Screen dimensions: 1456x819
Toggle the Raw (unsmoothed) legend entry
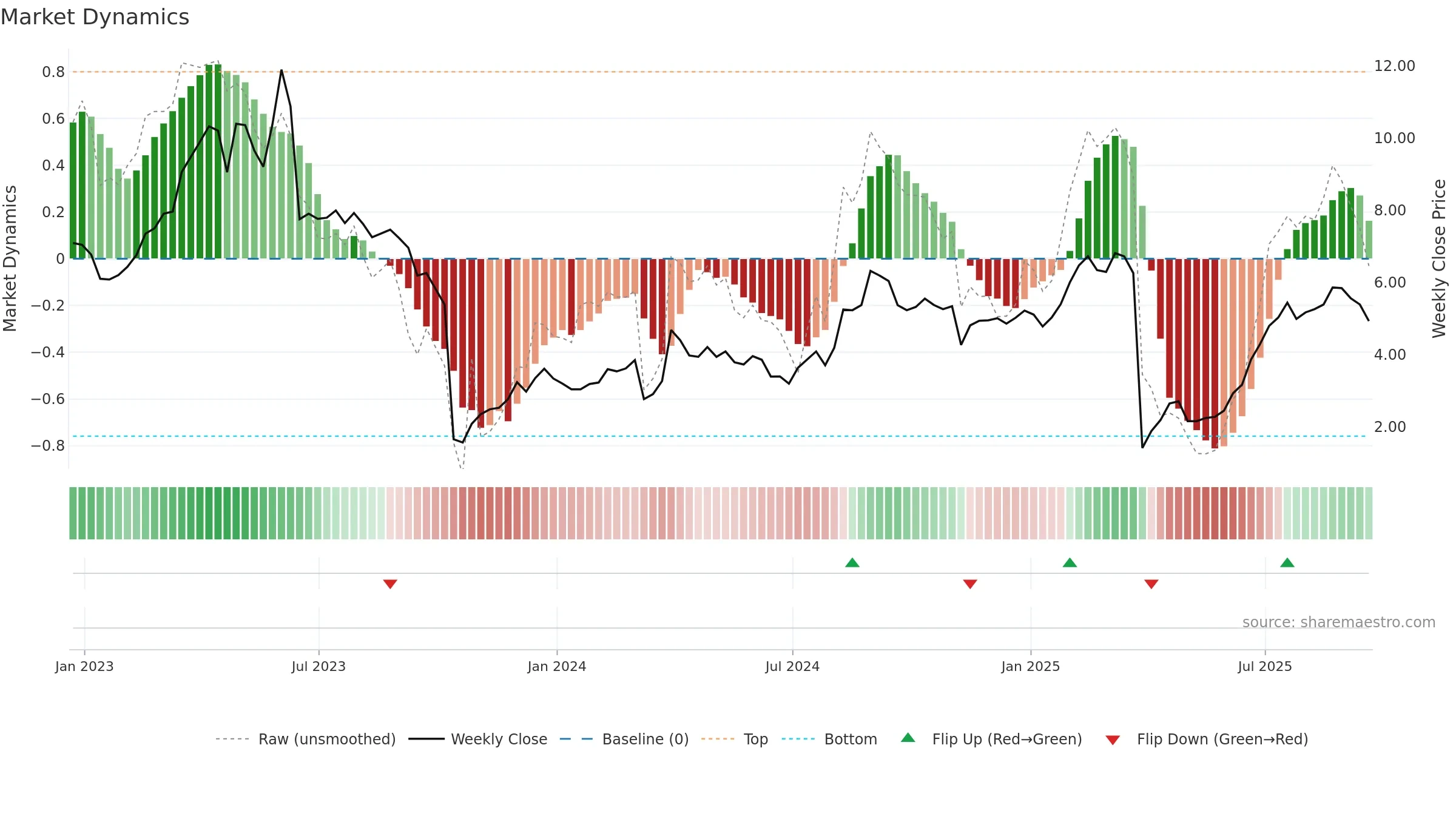click(305, 739)
